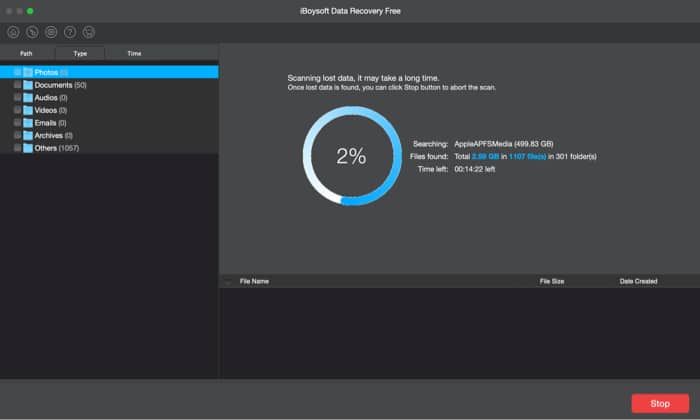This screenshot has height=420, width=700.
Task: Click the Videos folder icon
Action: (28, 110)
